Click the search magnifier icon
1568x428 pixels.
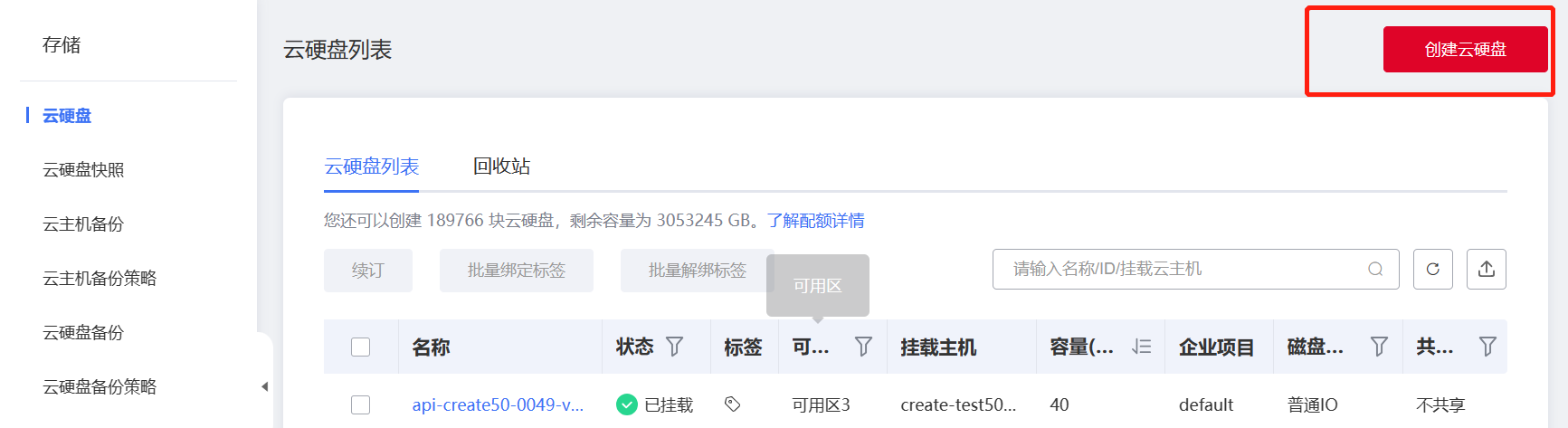1375,269
